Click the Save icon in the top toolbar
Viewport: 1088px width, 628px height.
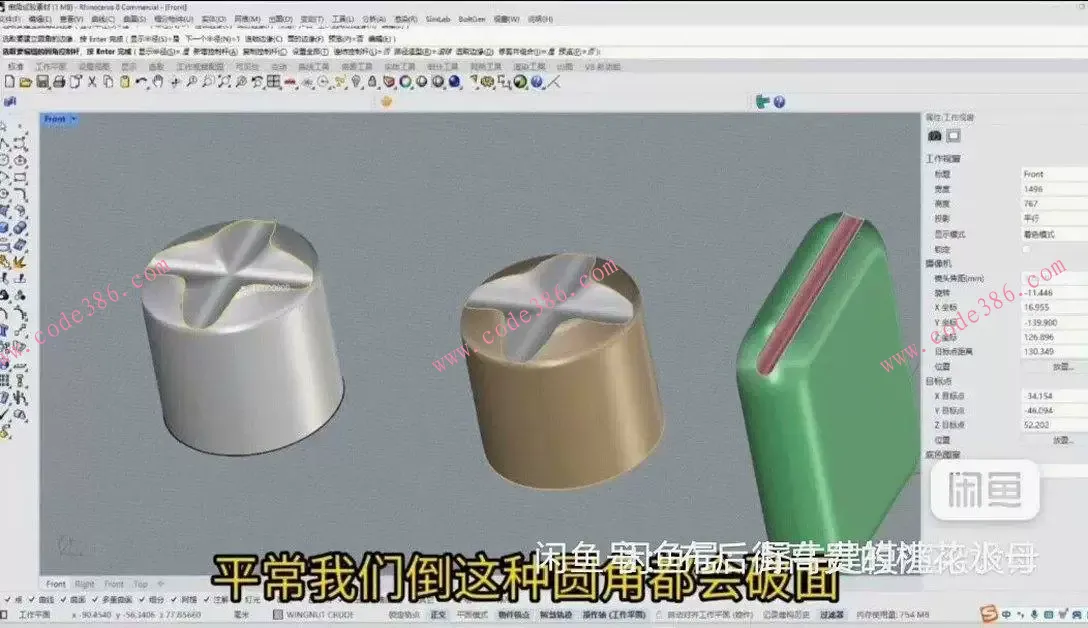[x=41, y=82]
